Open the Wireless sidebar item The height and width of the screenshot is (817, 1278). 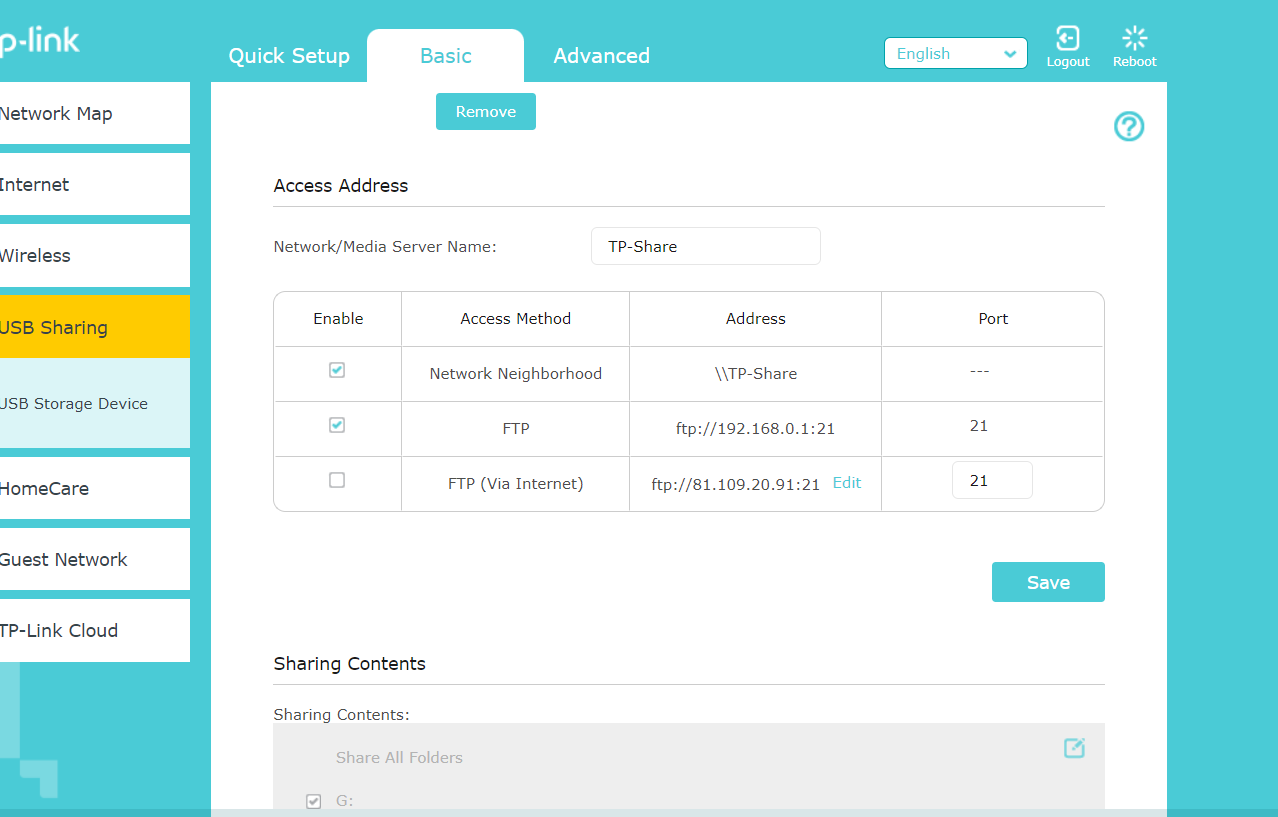point(94,255)
